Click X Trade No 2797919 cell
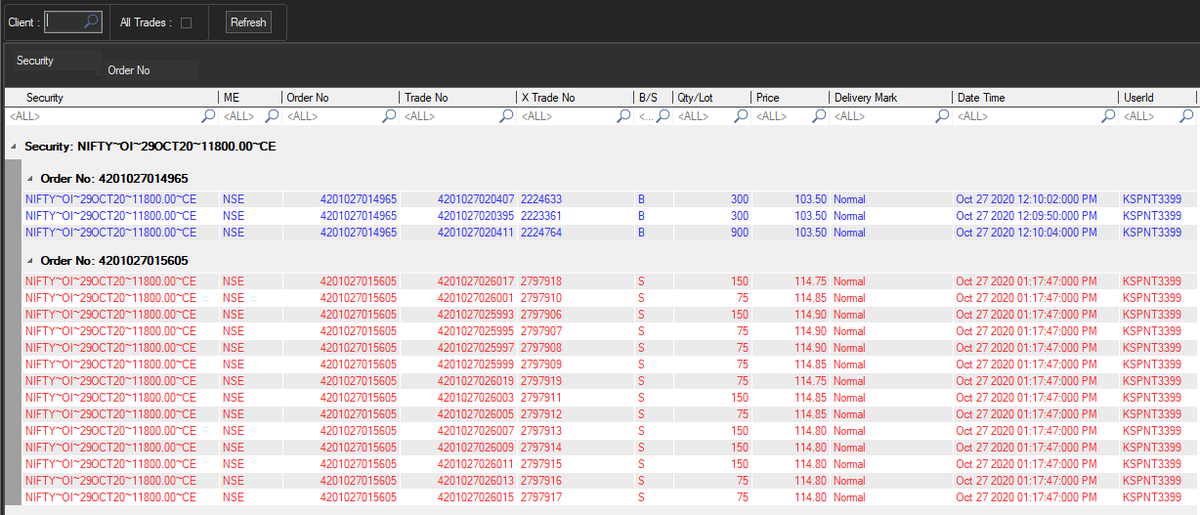Screen dimensions: 1200x515 coord(575,381)
